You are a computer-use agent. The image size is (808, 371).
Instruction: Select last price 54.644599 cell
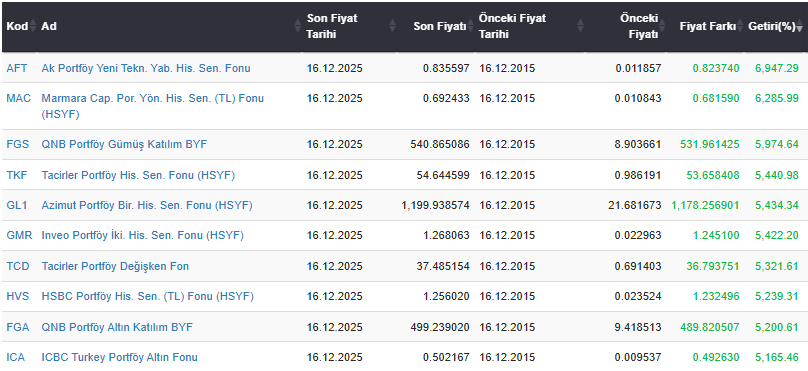(443, 175)
